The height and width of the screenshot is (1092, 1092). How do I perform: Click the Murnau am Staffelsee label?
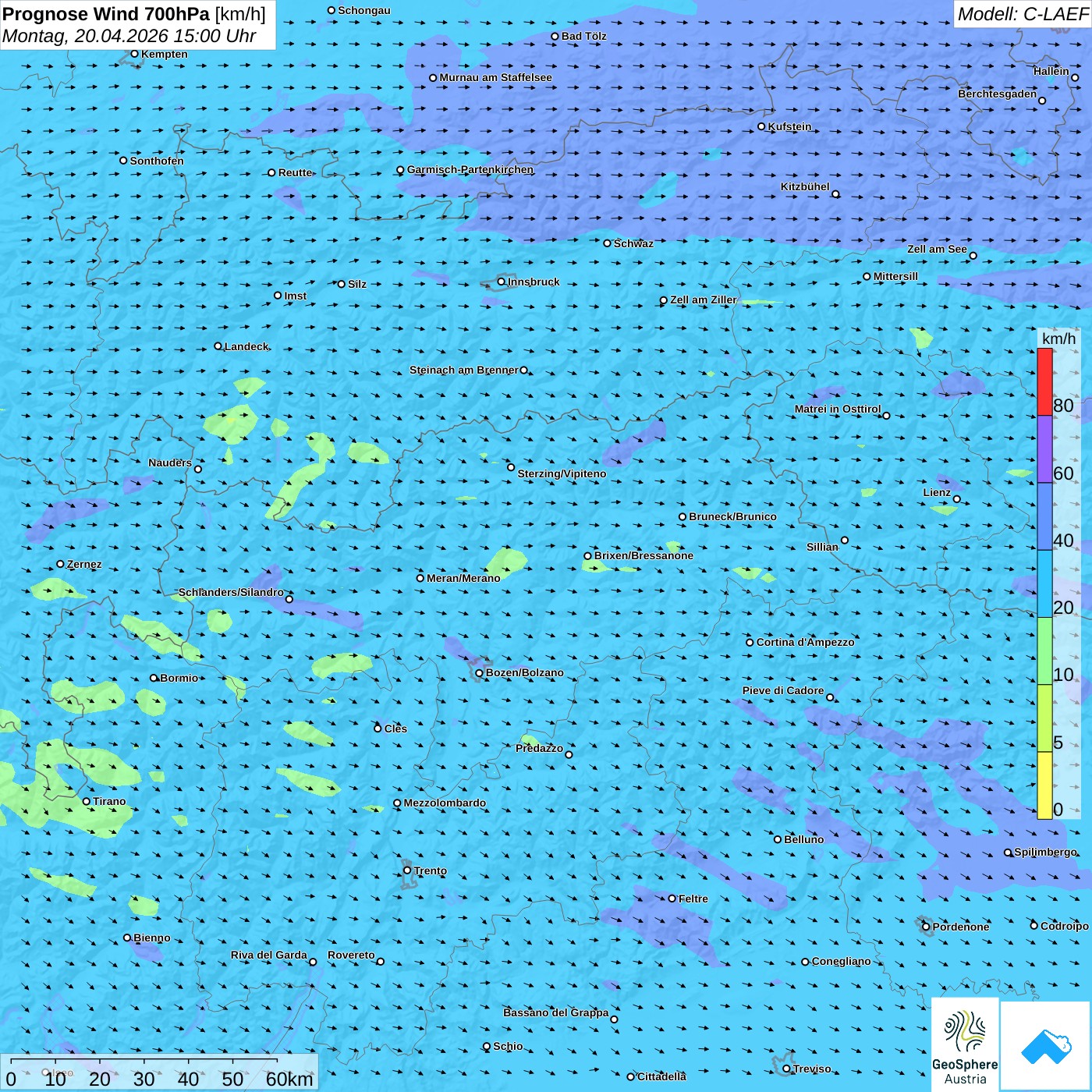coord(495,77)
